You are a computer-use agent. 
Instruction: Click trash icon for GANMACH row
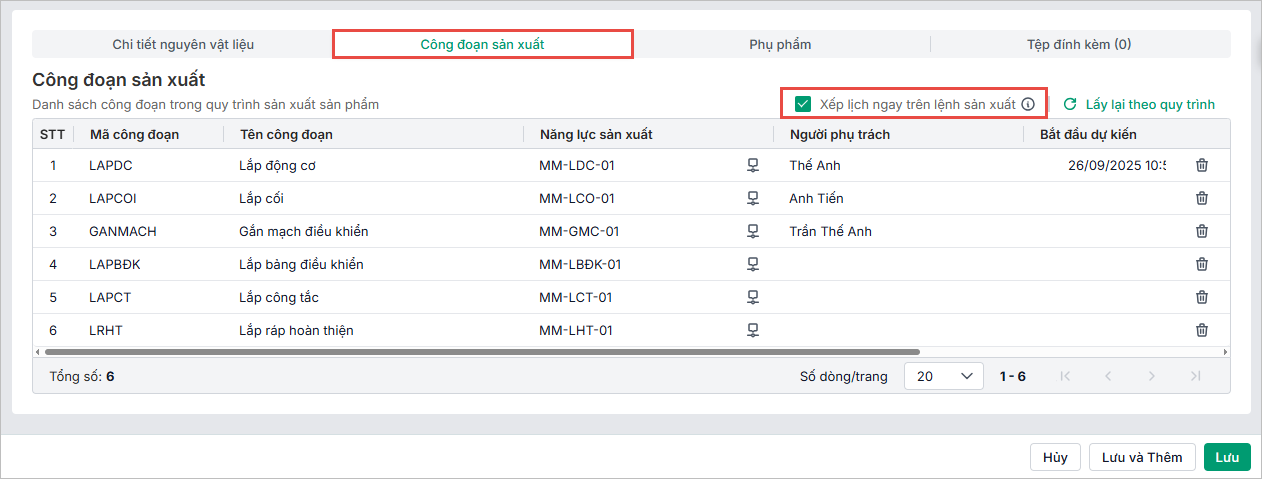1201,232
